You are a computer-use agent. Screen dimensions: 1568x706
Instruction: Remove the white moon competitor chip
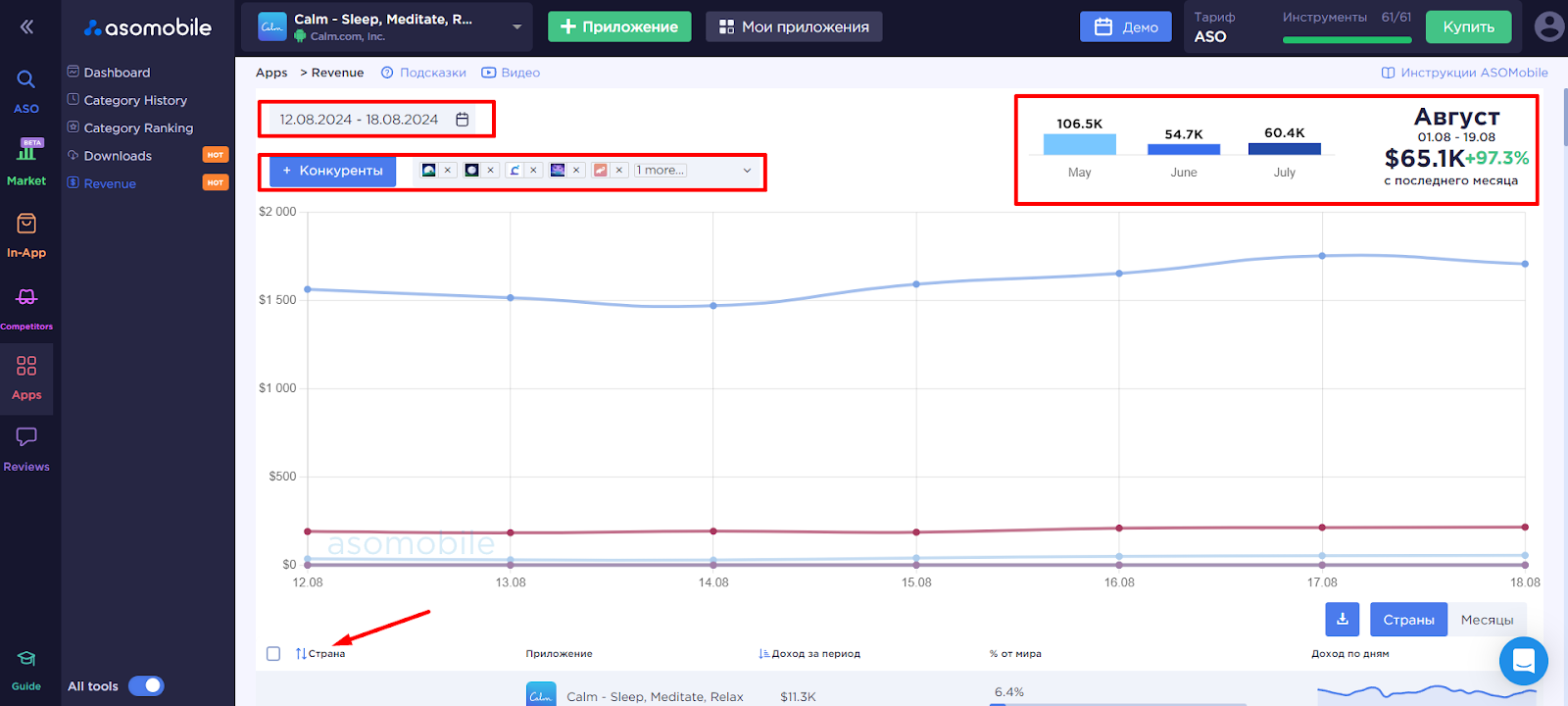pyautogui.click(x=491, y=171)
